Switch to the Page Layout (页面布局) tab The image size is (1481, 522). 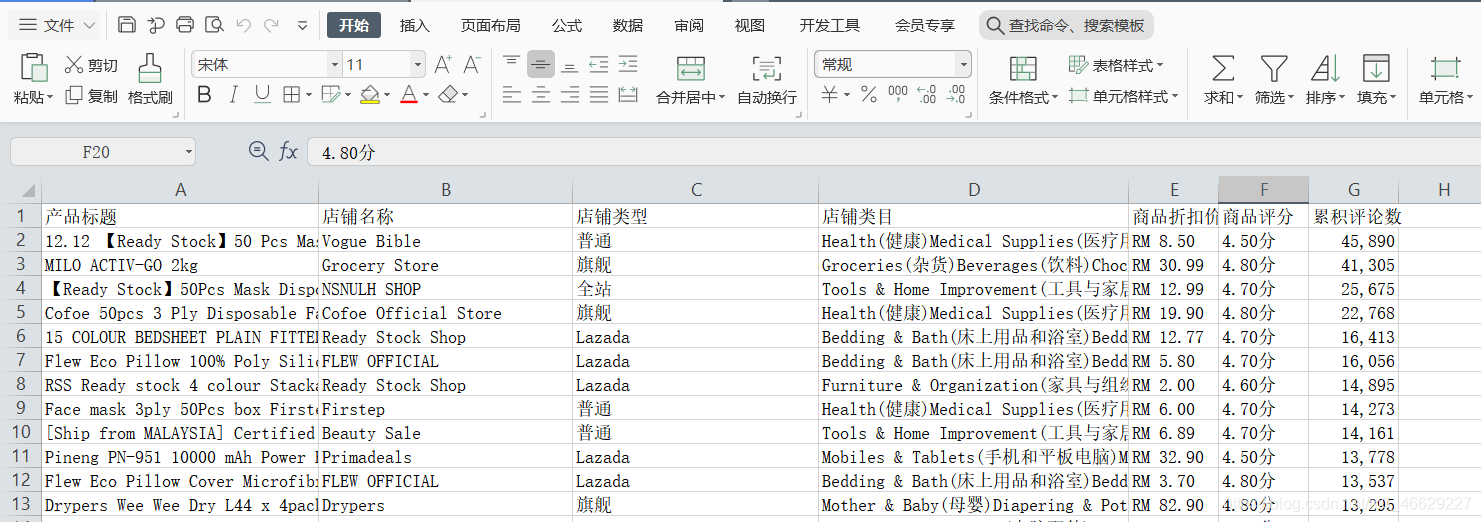coord(490,25)
